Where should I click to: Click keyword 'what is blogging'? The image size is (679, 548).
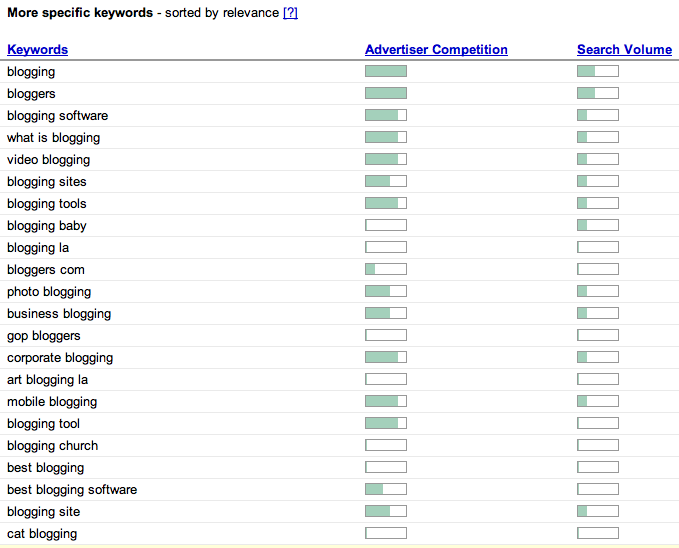point(54,138)
